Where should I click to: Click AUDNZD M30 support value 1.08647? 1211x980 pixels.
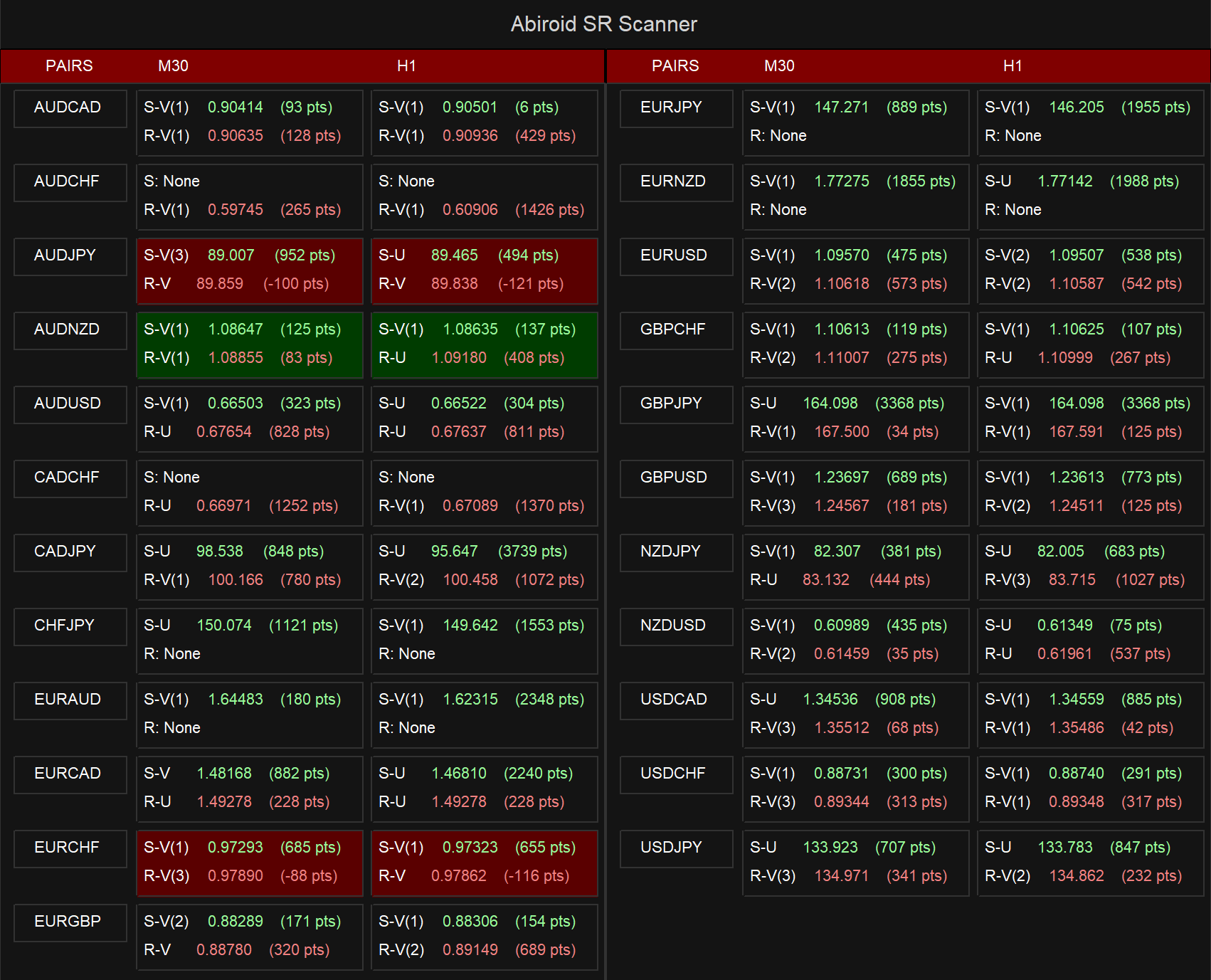click(236, 330)
